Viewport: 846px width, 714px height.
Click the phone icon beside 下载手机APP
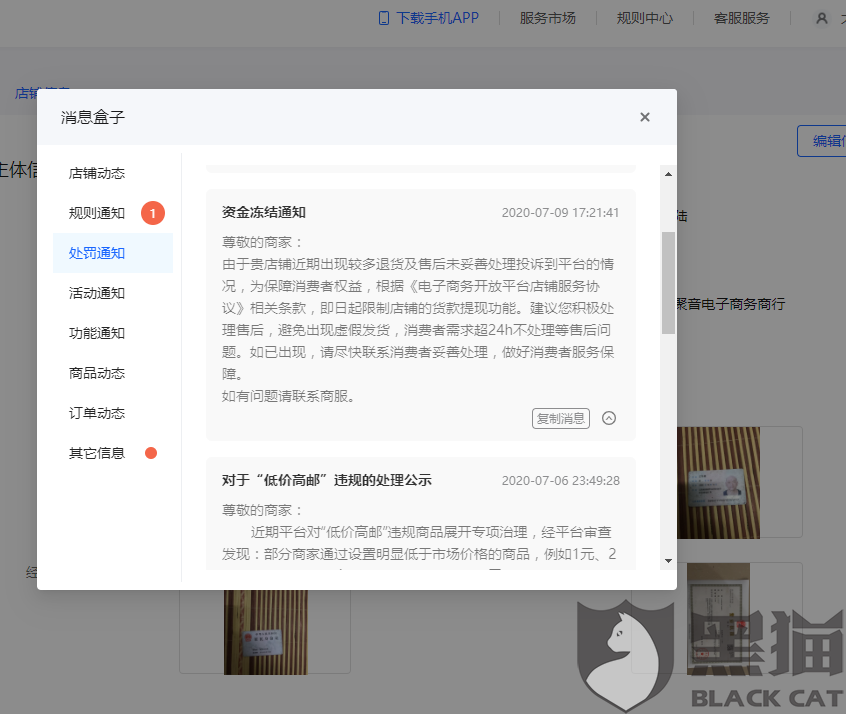(x=384, y=18)
